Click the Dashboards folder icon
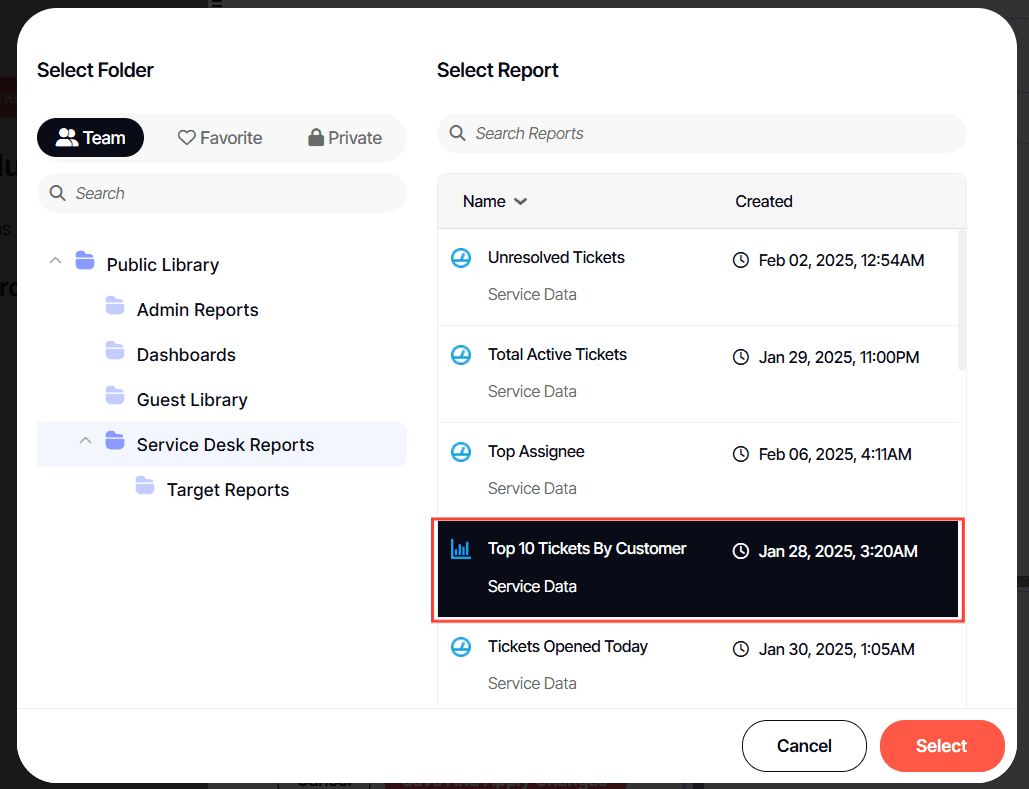 tap(115, 354)
